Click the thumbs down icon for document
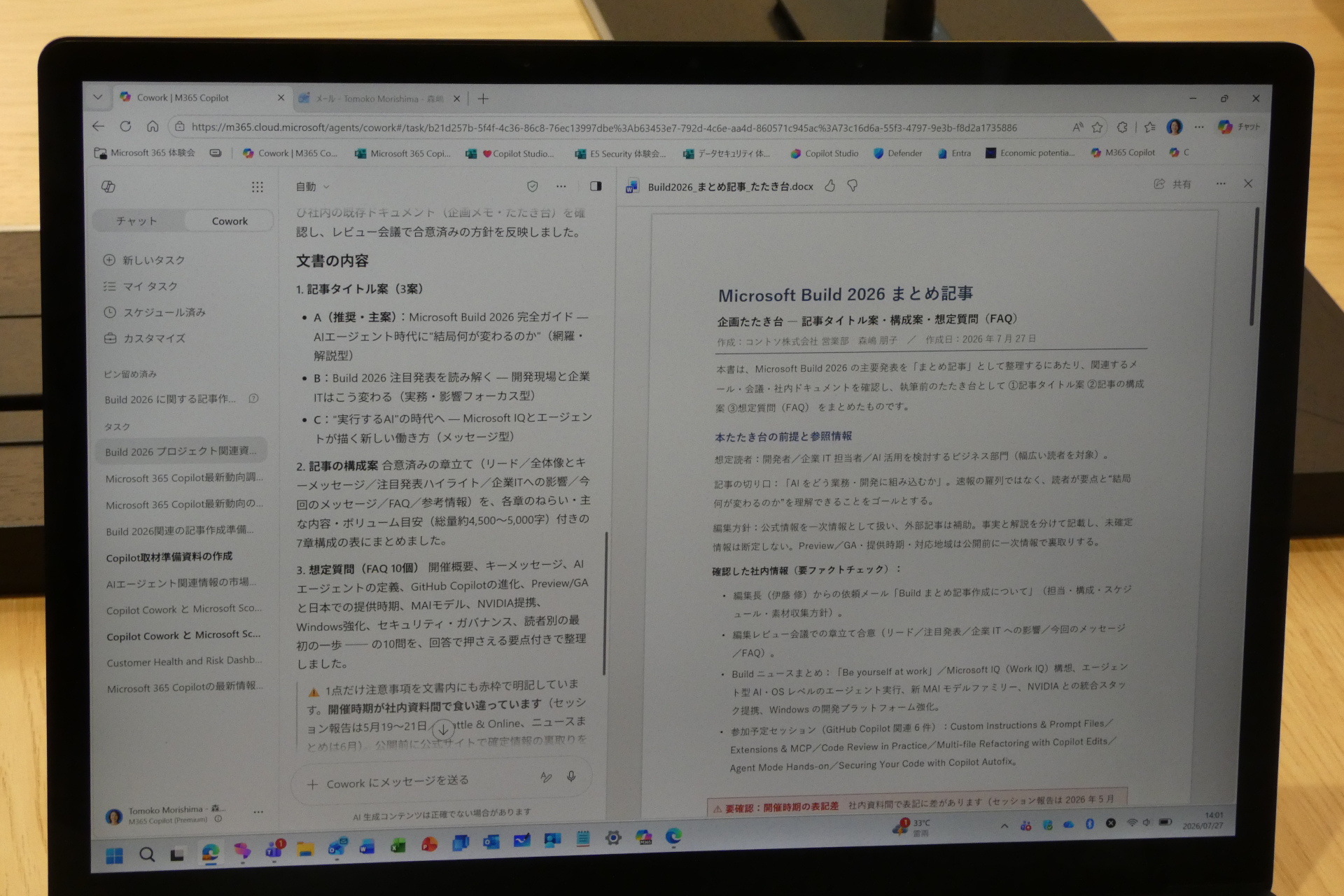This screenshot has width=1344, height=896. pos(852,185)
